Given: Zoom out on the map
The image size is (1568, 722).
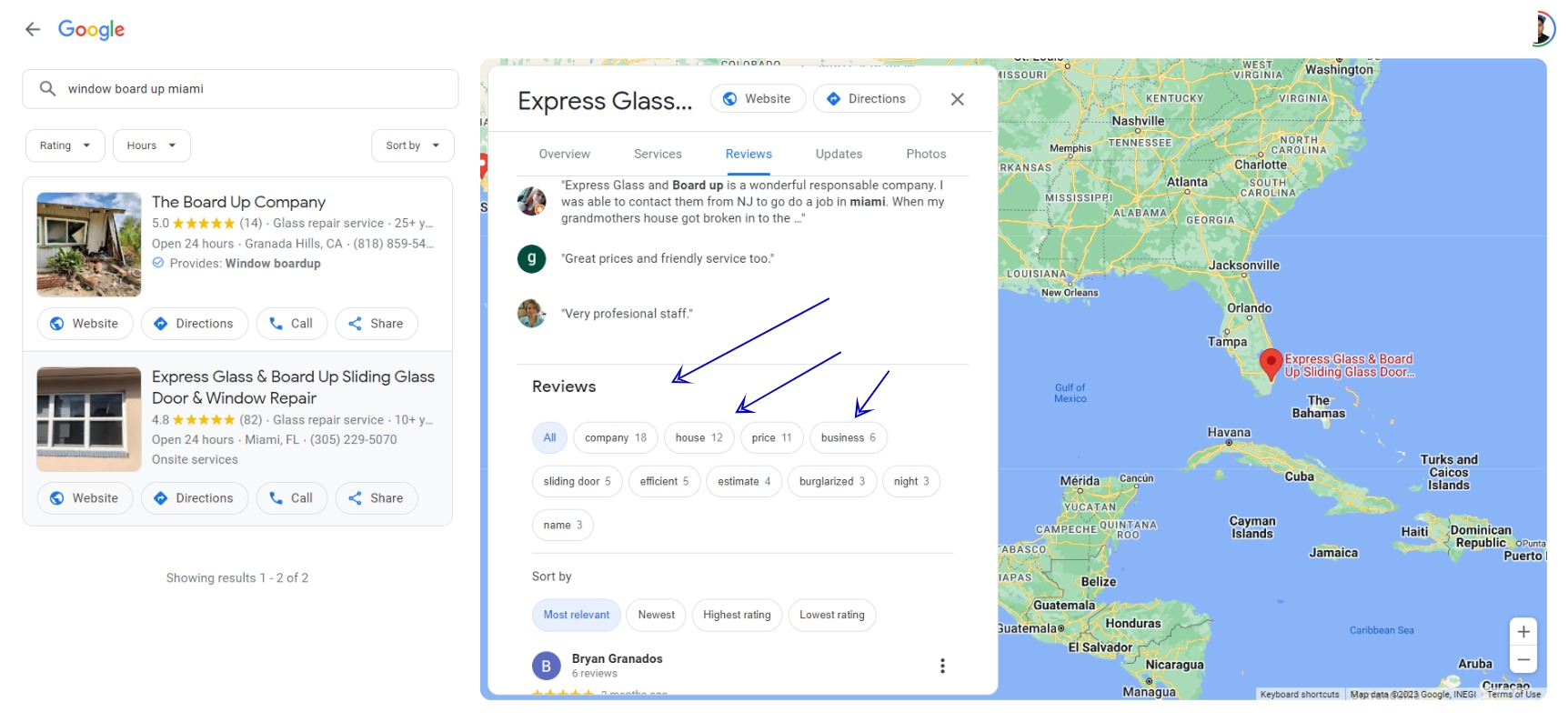Looking at the screenshot, I should coord(1523,659).
